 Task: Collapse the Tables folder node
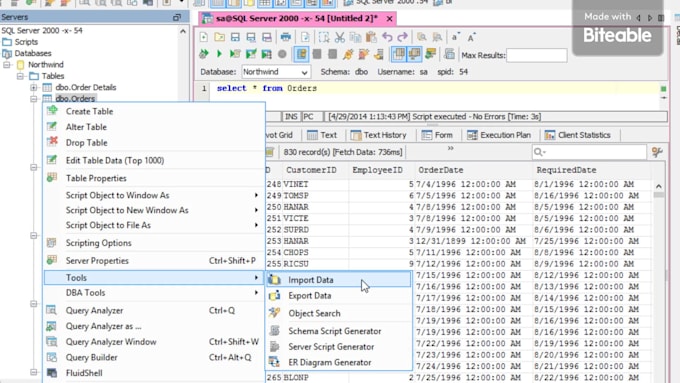20,76
